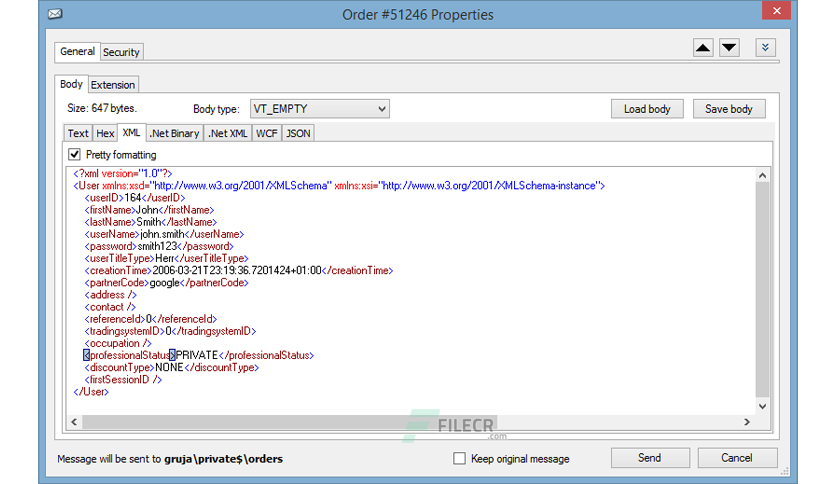
Task: Click the userTitleType value Herr
Action: pyautogui.click(x=164, y=259)
